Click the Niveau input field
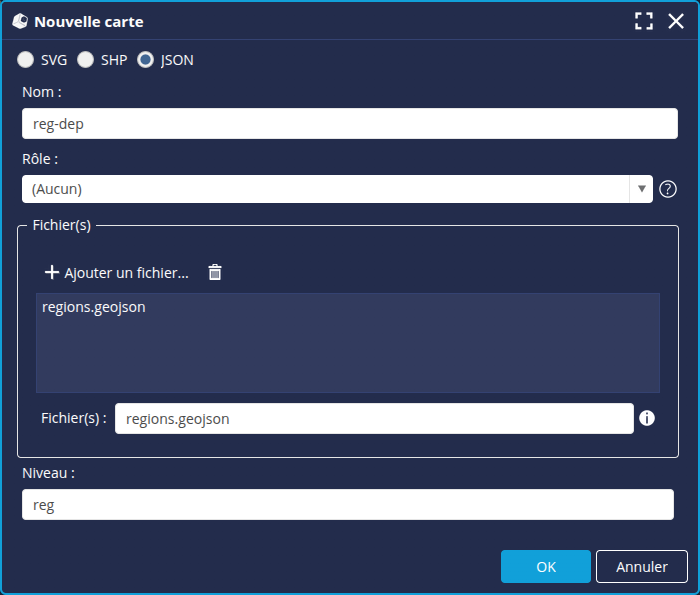This screenshot has width=700, height=595. click(348, 505)
